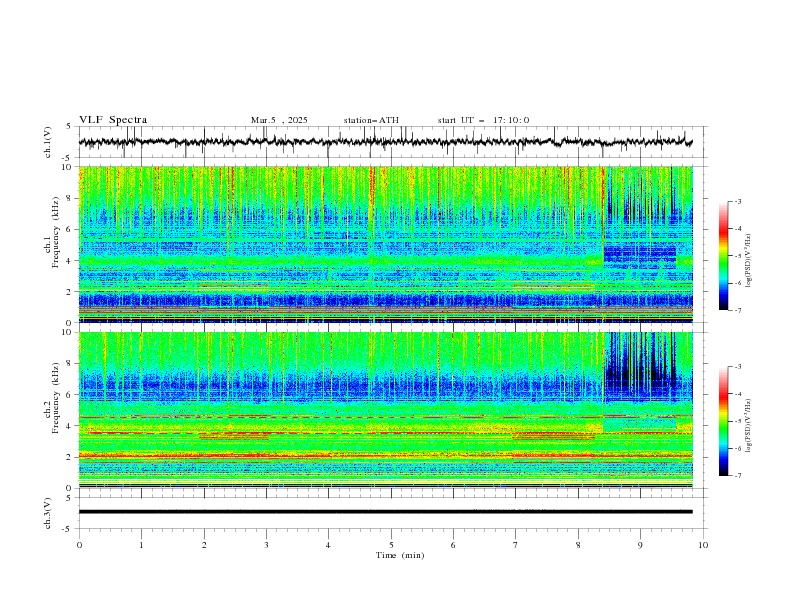Image resolution: width=792 pixels, height=612 pixels.
Task: Click the time axis tick label '9'
Action: click(640, 545)
